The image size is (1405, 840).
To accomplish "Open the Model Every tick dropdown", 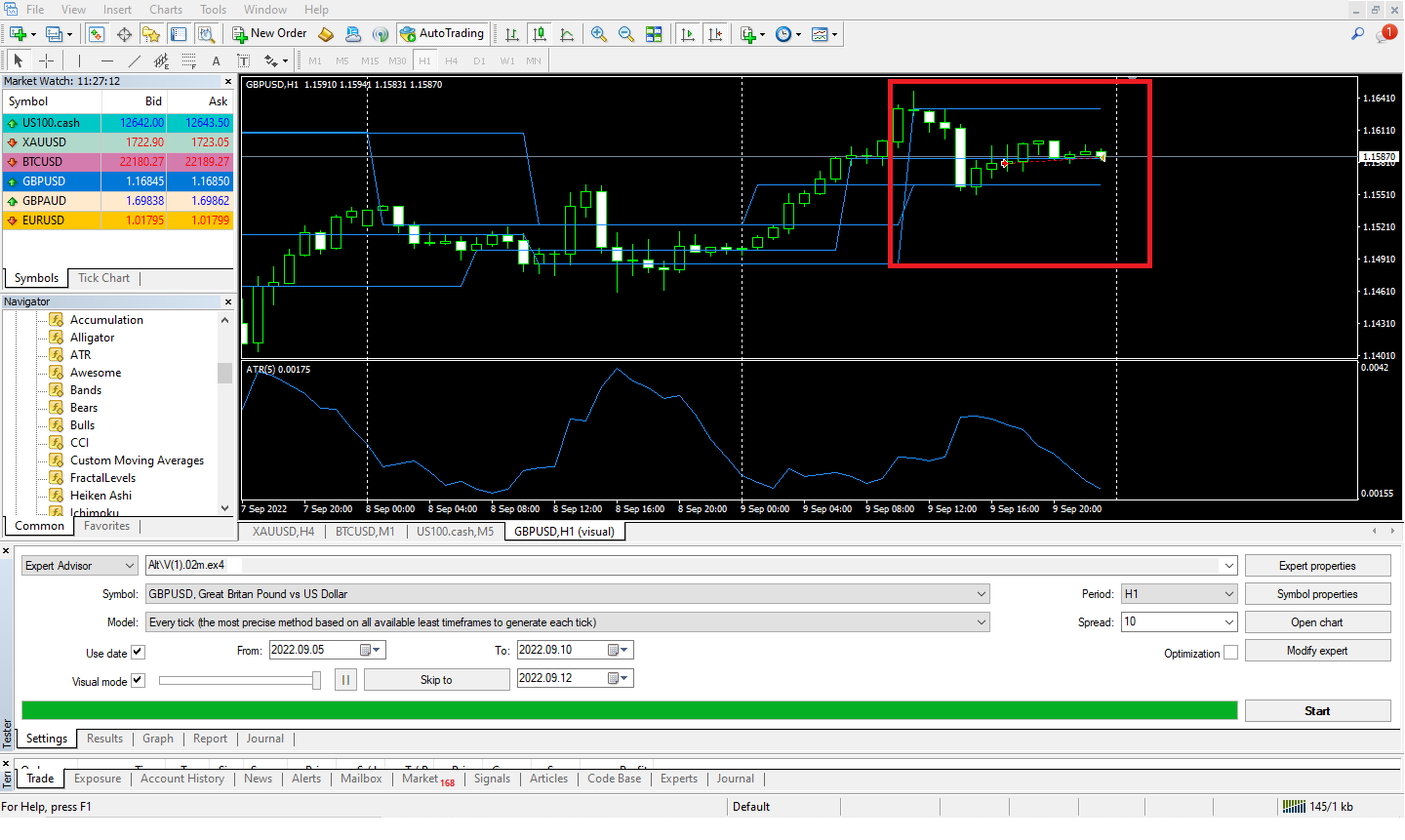I will [981, 622].
